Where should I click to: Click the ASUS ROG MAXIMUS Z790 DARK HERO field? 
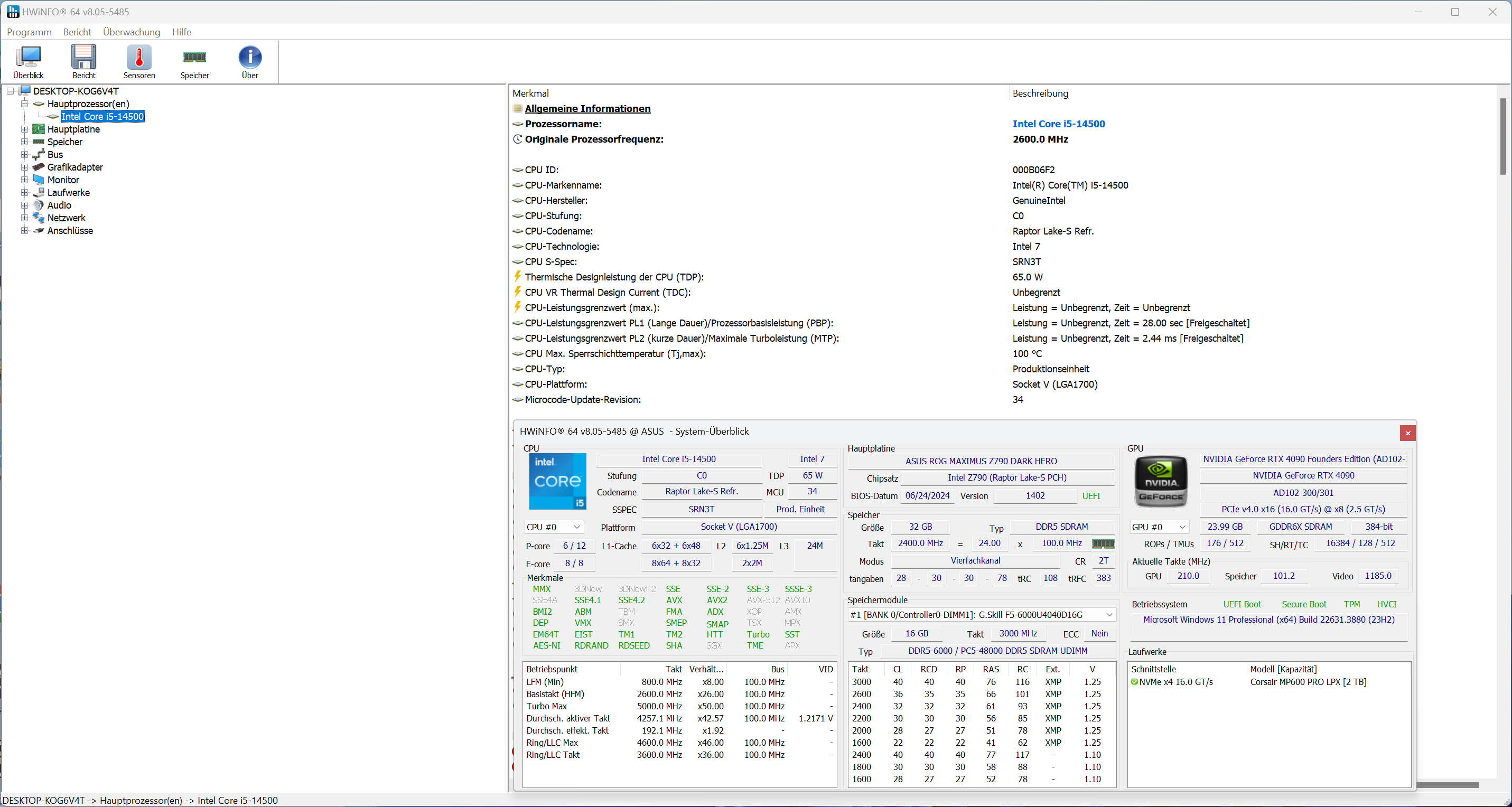982,461
